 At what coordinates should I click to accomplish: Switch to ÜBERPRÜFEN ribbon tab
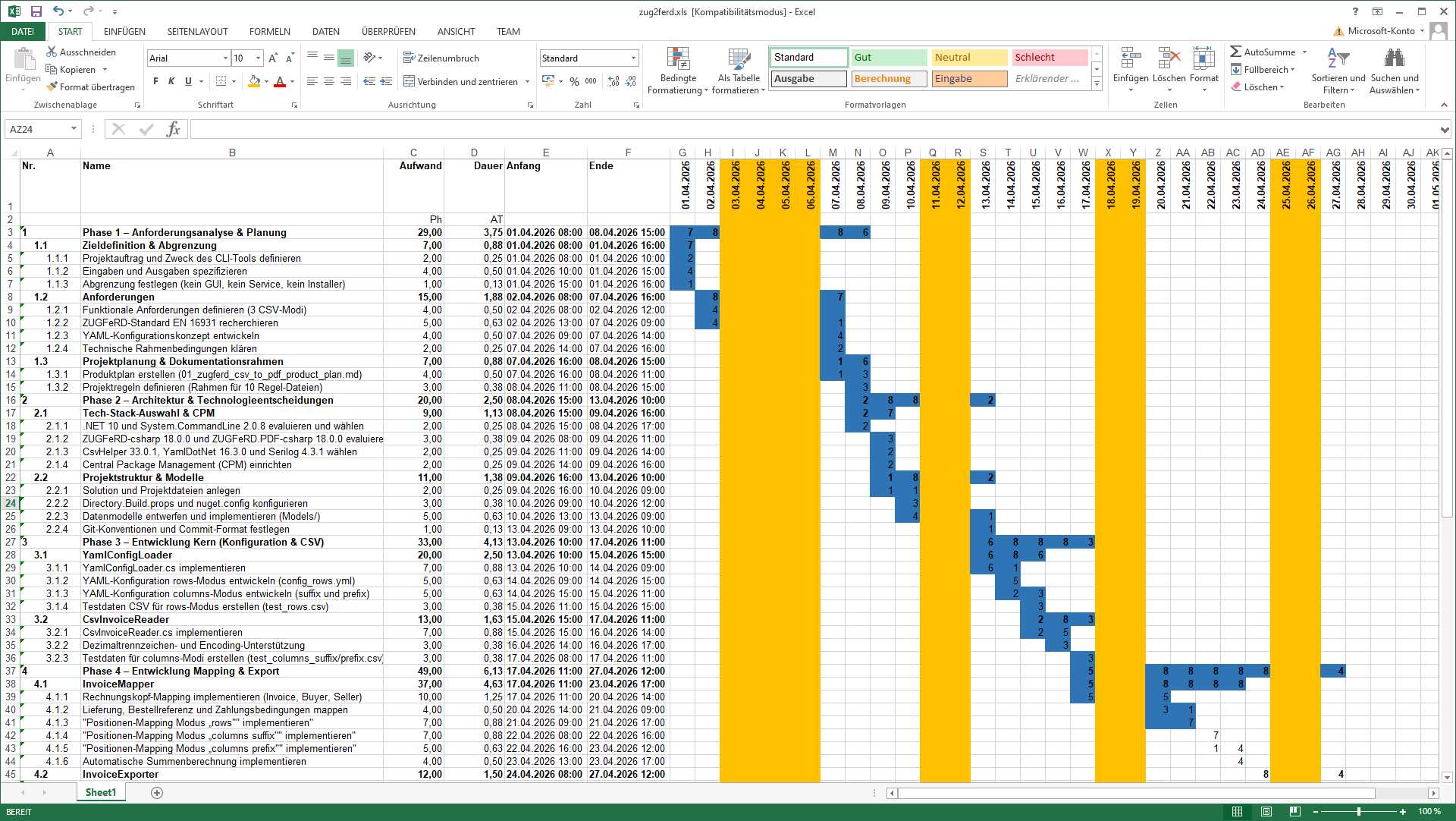[x=388, y=31]
